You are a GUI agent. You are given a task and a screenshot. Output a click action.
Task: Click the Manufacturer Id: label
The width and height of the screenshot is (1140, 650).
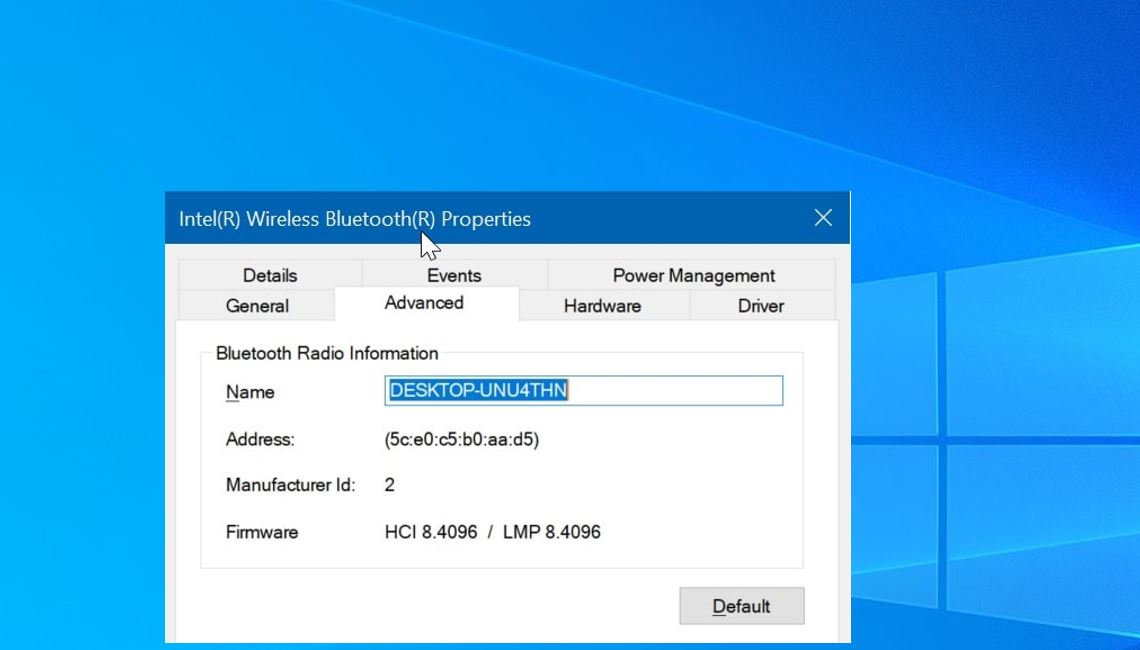pos(291,485)
